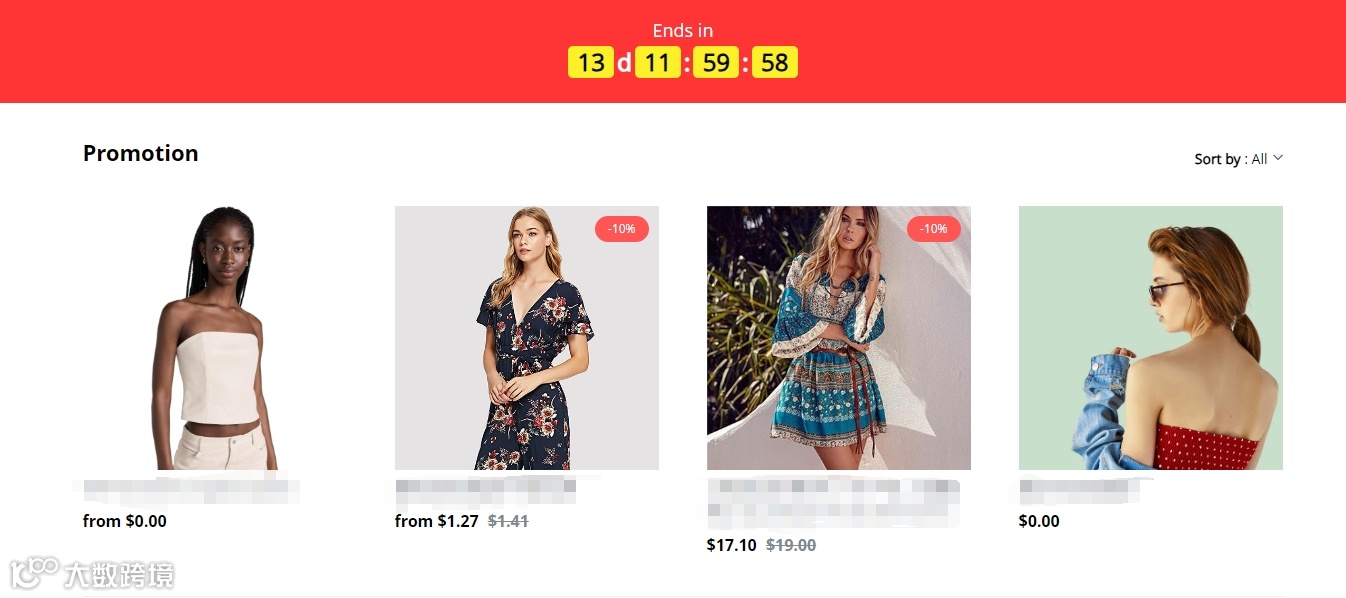Click the crossed-out $19.00 original price
1346x598 pixels.
click(x=791, y=545)
